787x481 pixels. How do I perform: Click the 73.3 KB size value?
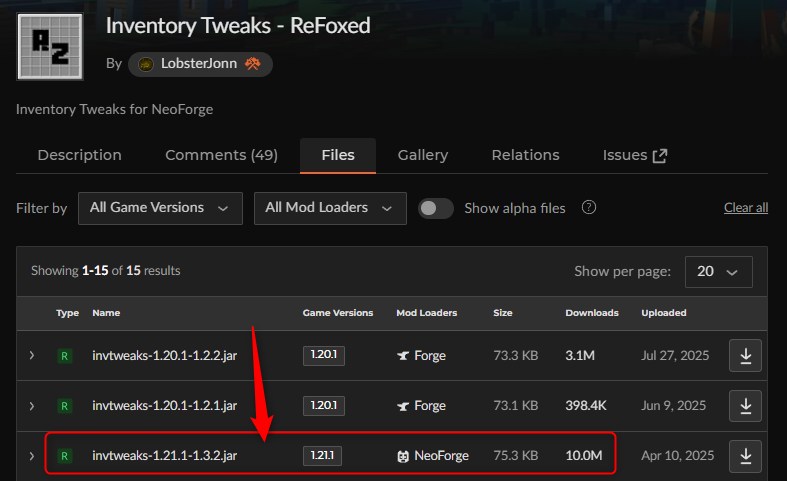click(515, 355)
